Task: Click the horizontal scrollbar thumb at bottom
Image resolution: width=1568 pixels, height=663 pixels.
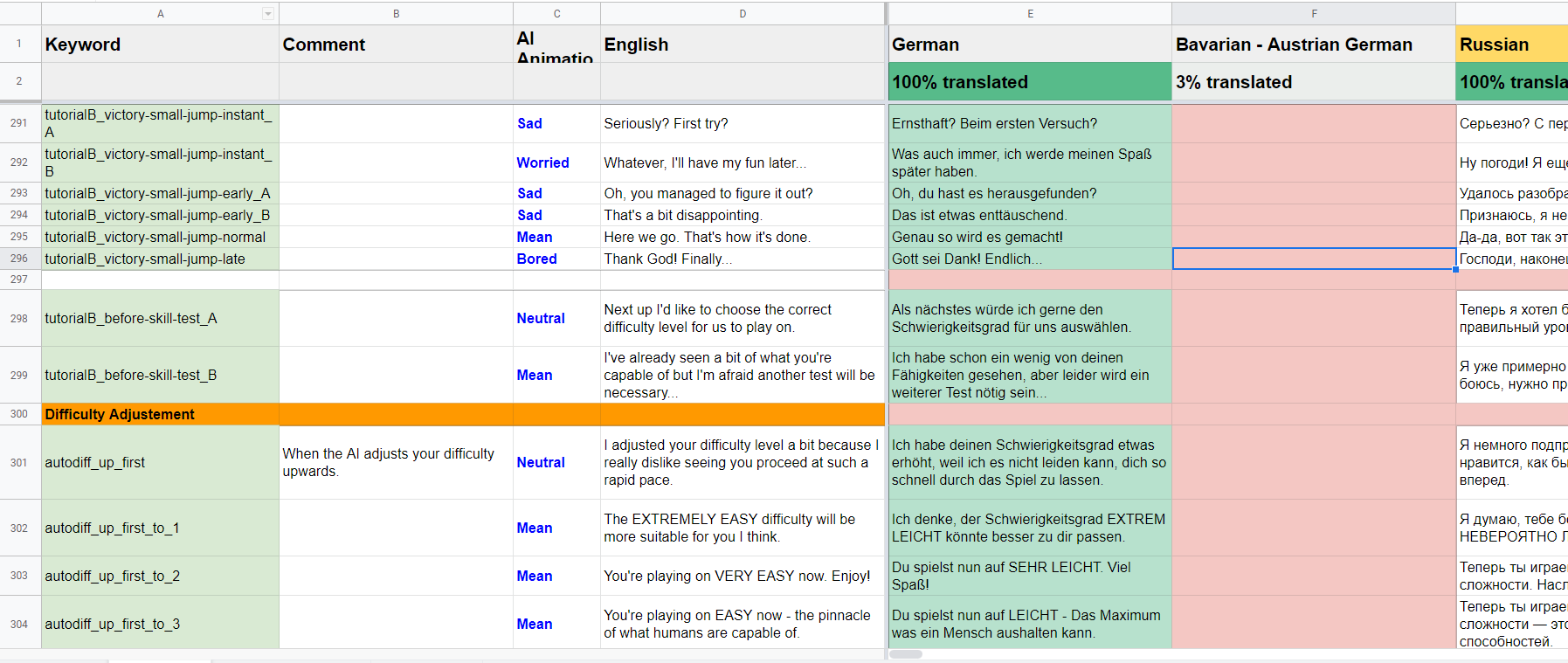Action: pos(906,654)
